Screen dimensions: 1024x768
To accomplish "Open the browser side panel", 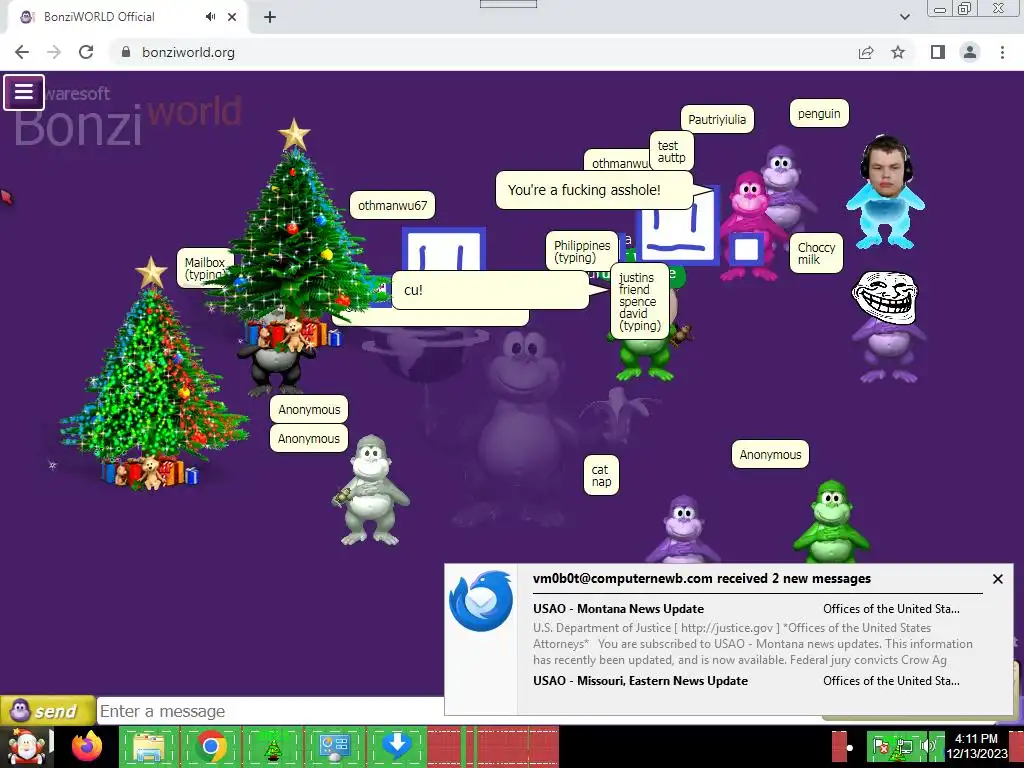I will (938, 52).
